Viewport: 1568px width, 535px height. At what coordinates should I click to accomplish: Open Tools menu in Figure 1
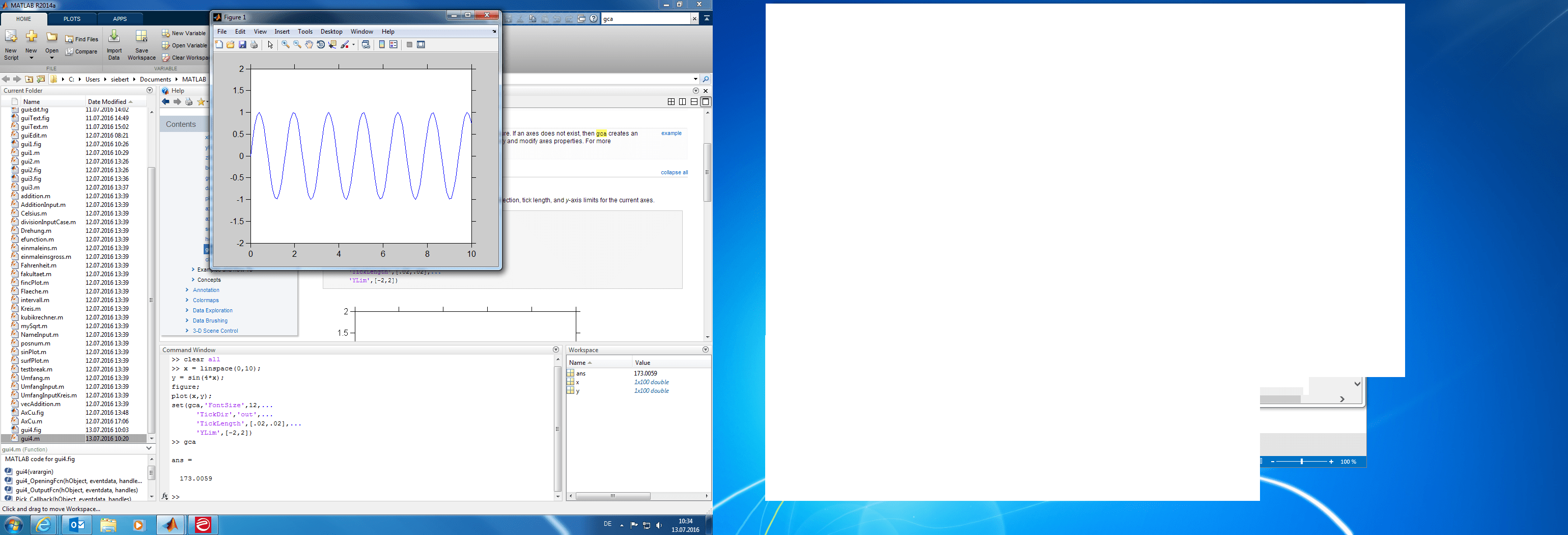305,32
